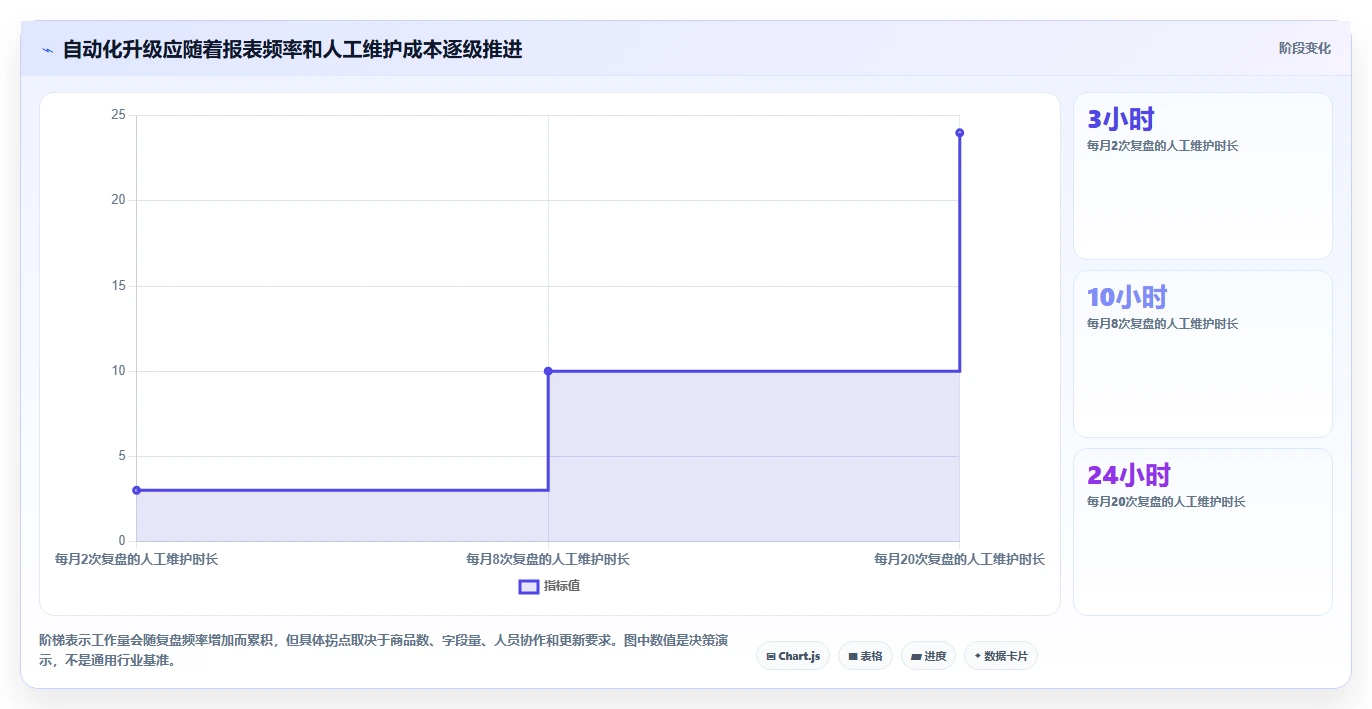The image size is (1372, 709).
Task: Click the chart data point at value 3
Action: (x=137, y=490)
